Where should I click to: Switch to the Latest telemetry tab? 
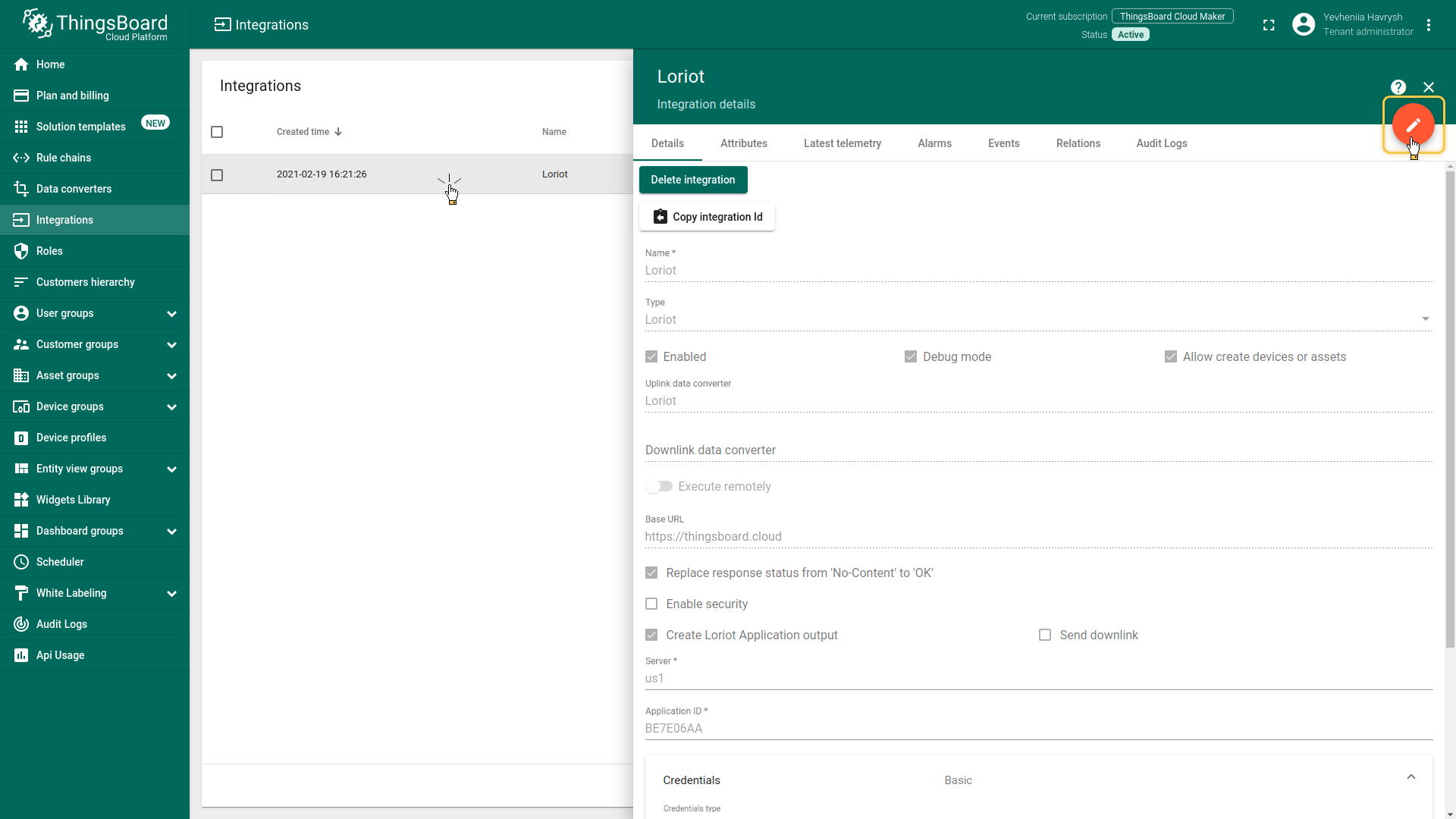(842, 143)
